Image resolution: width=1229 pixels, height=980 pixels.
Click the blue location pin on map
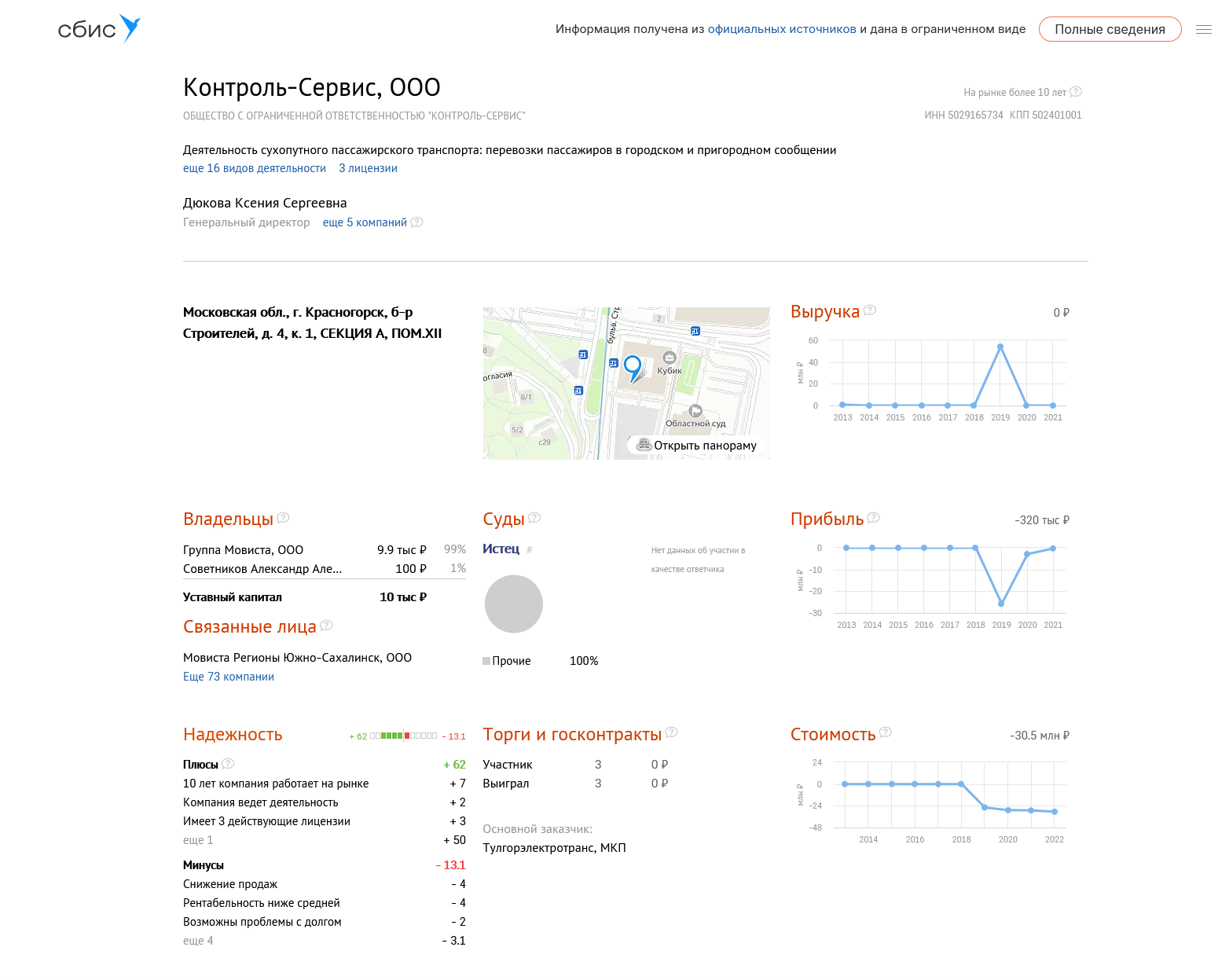(x=633, y=368)
